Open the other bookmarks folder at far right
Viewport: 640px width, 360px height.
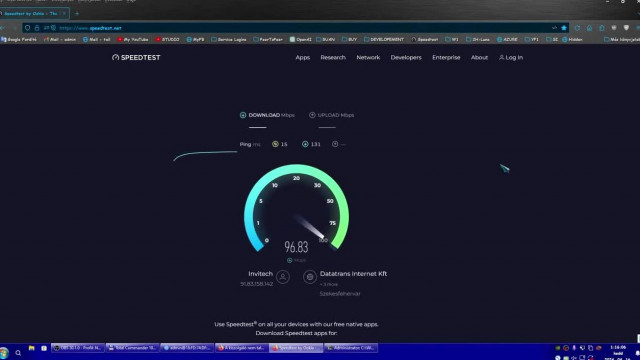pyautogui.click(x=622, y=40)
